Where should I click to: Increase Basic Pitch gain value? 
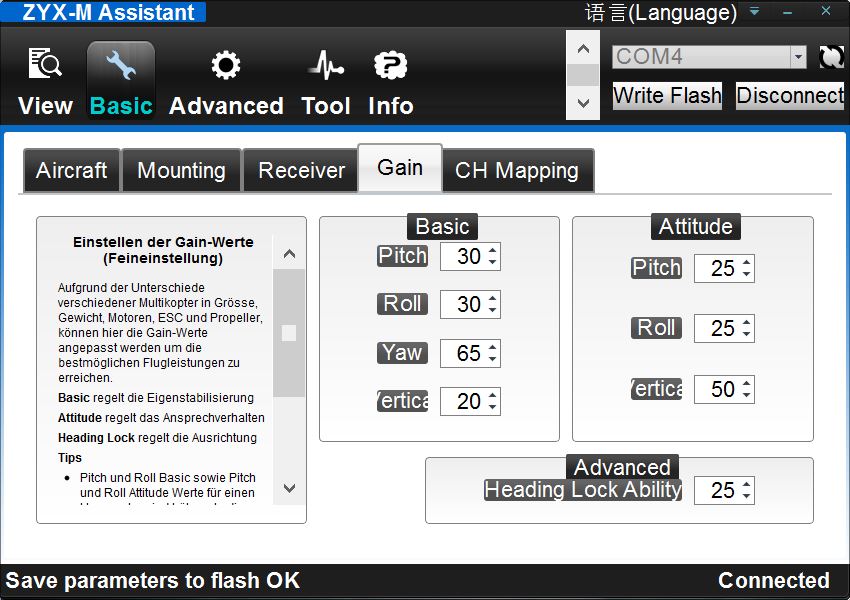[x=492, y=251]
